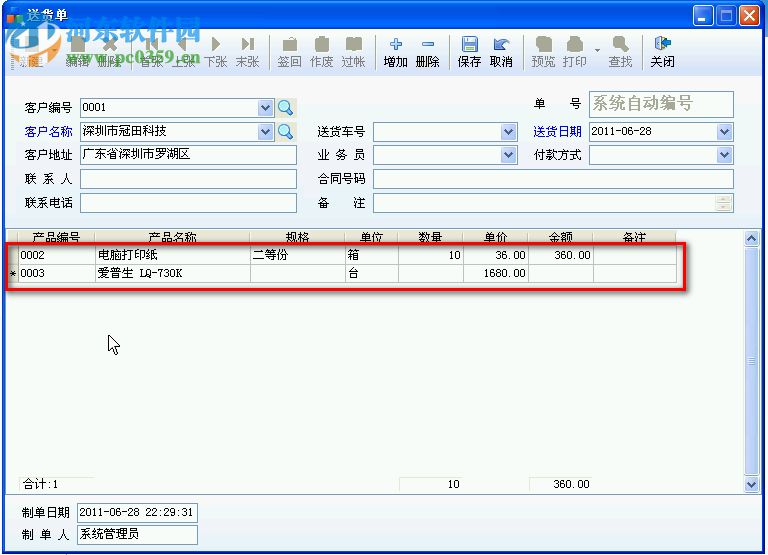
Task: Focus the 联系电话 input field
Action: coord(189,203)
